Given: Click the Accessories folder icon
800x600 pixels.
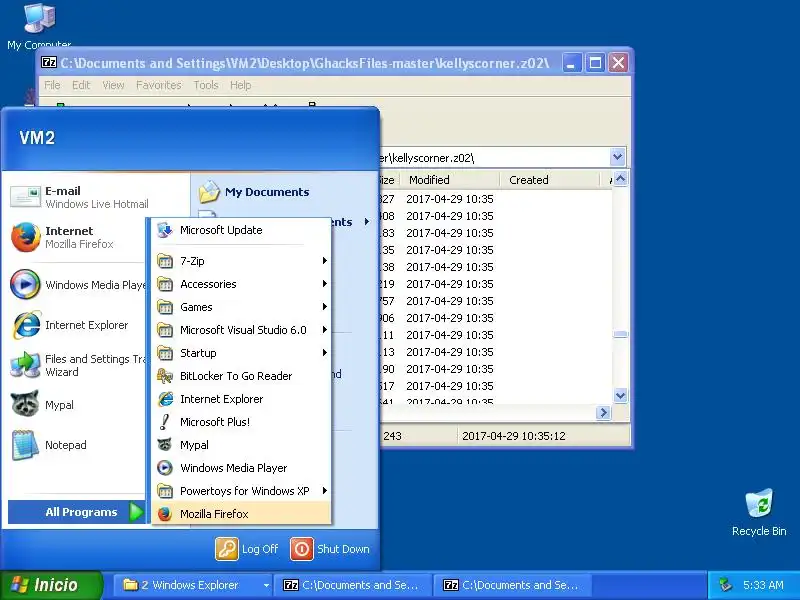Looking at the screenshot, I should 165,284.
